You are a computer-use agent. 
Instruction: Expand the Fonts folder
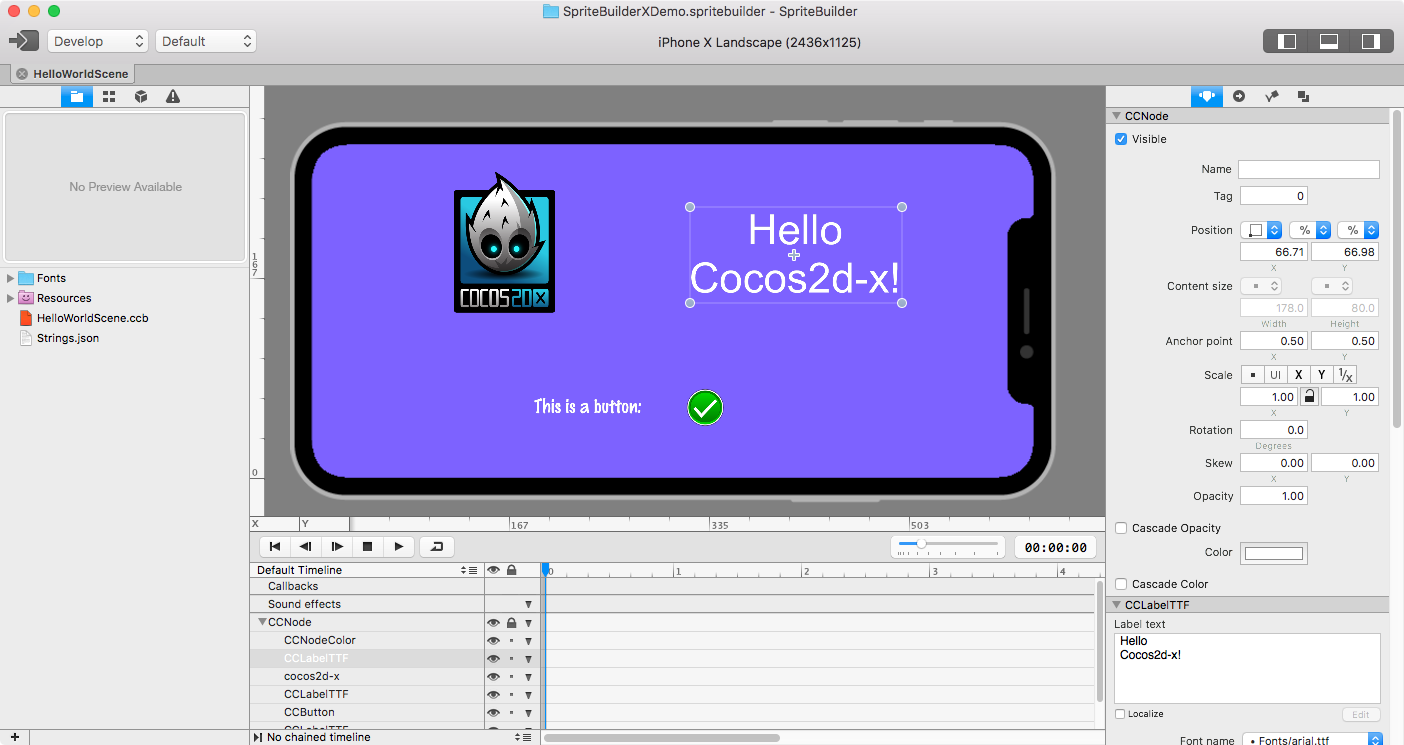pos(10,278)
